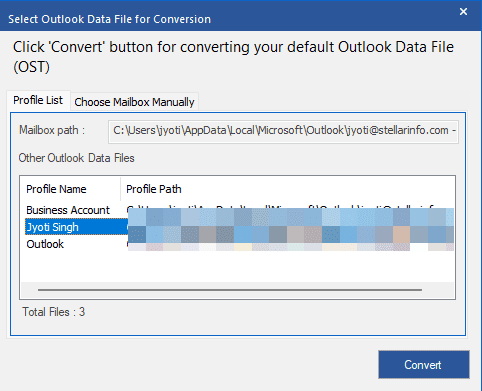Select the Outlook profile row
Screen dimensions: 482x391
[237, 244]
